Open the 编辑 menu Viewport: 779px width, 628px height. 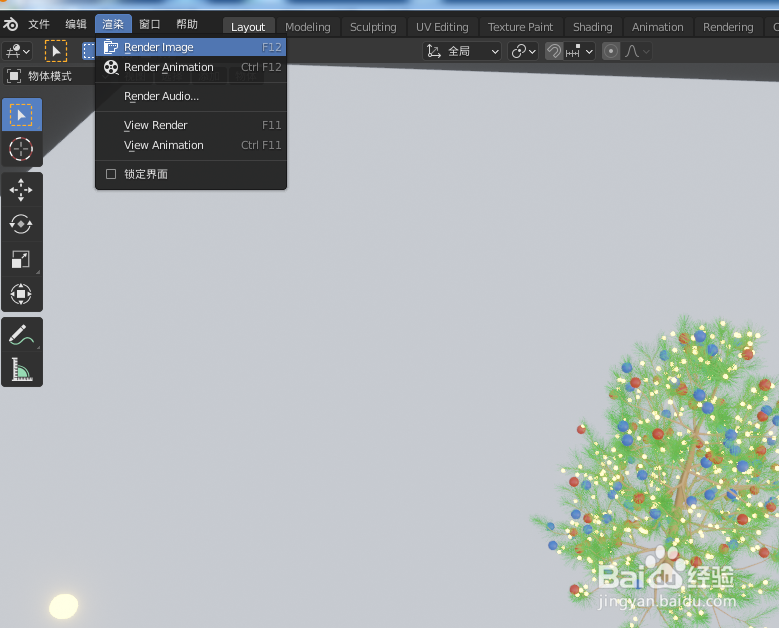click(x=76, y=24)
